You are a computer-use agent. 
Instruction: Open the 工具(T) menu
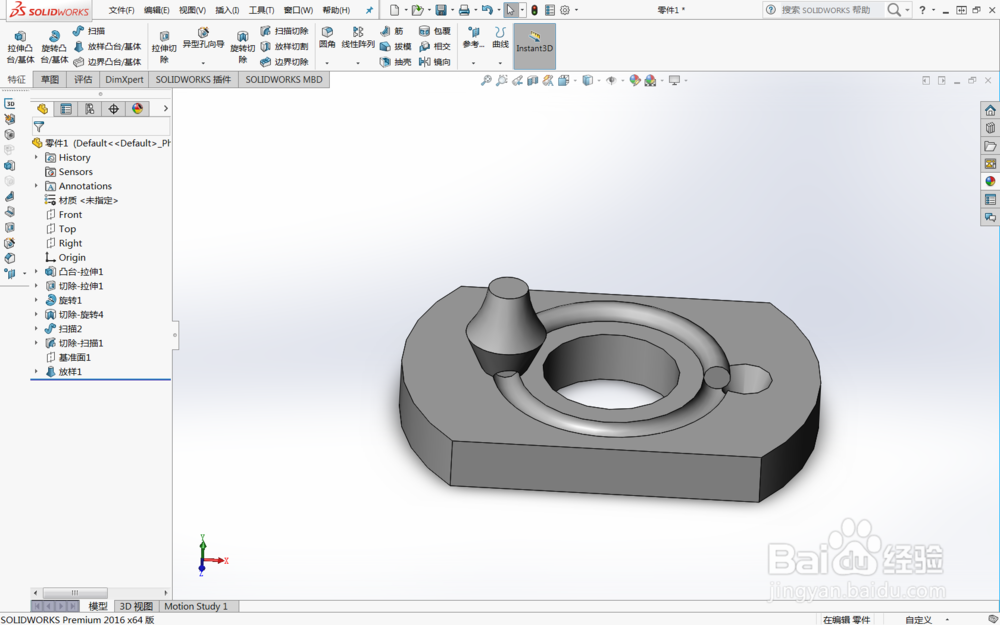(x=261, y=10)
